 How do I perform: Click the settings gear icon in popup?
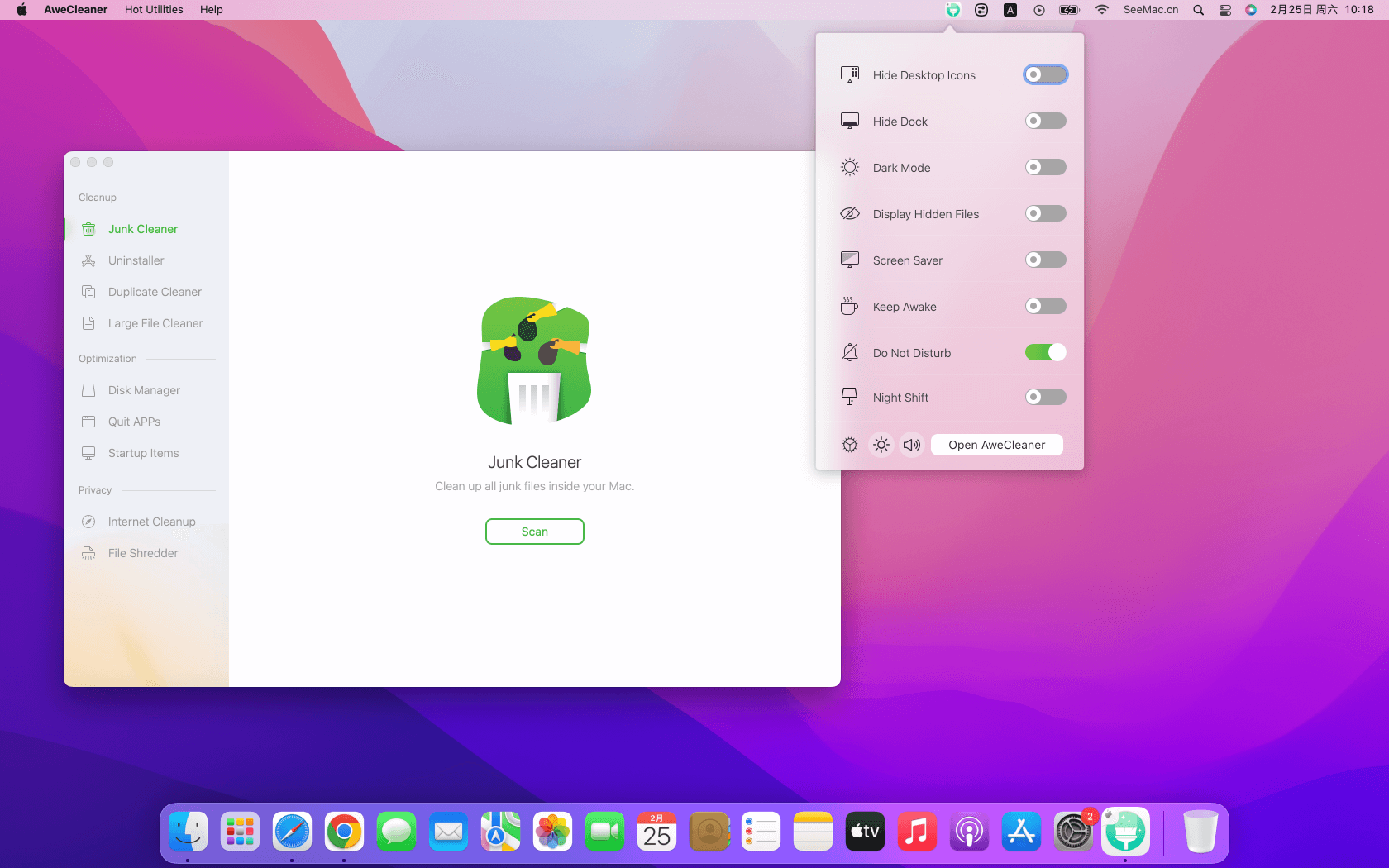(850, 445)
